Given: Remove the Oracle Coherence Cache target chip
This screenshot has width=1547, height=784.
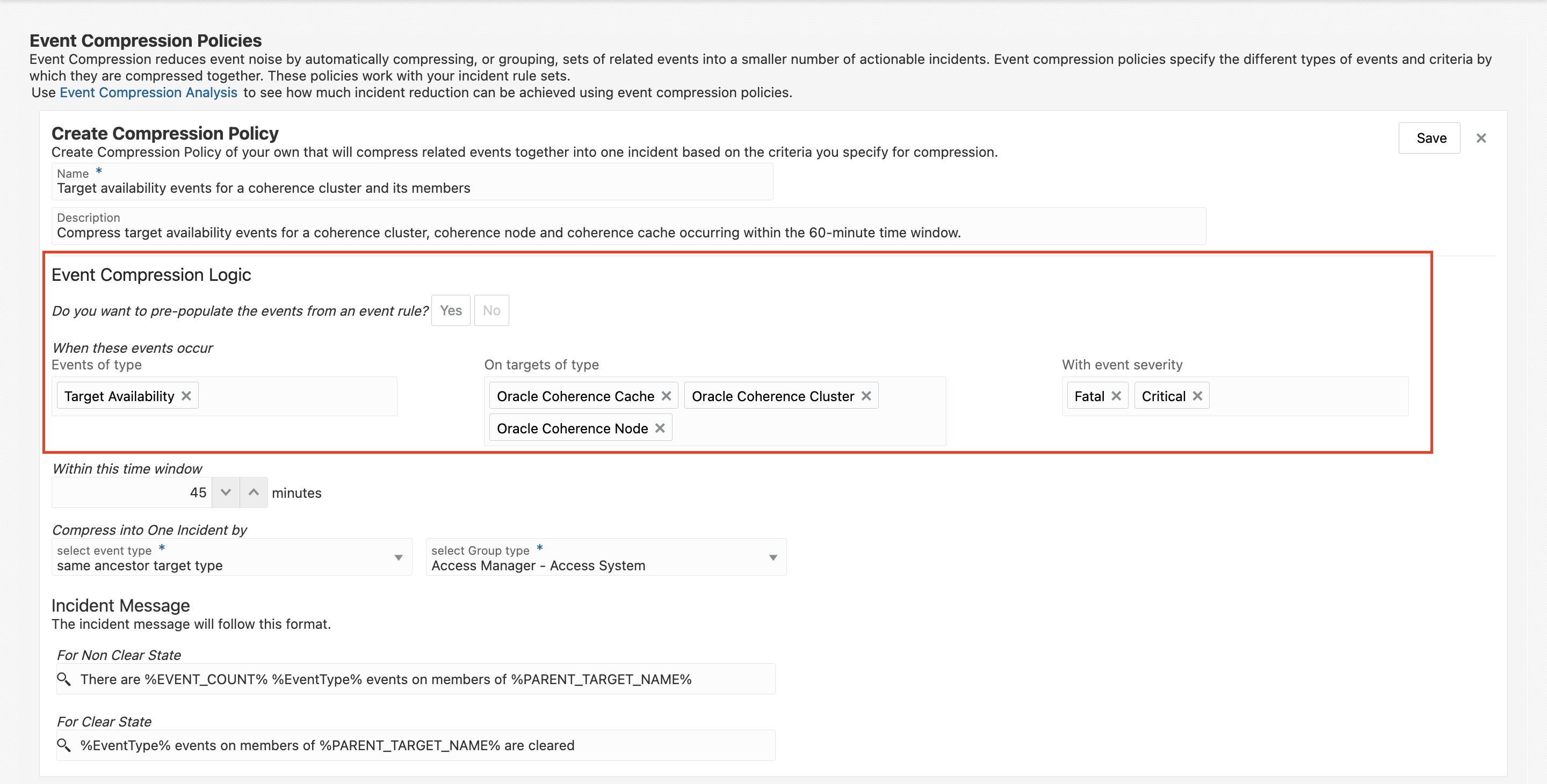Looking at the screenshot, I should [666, 396].
